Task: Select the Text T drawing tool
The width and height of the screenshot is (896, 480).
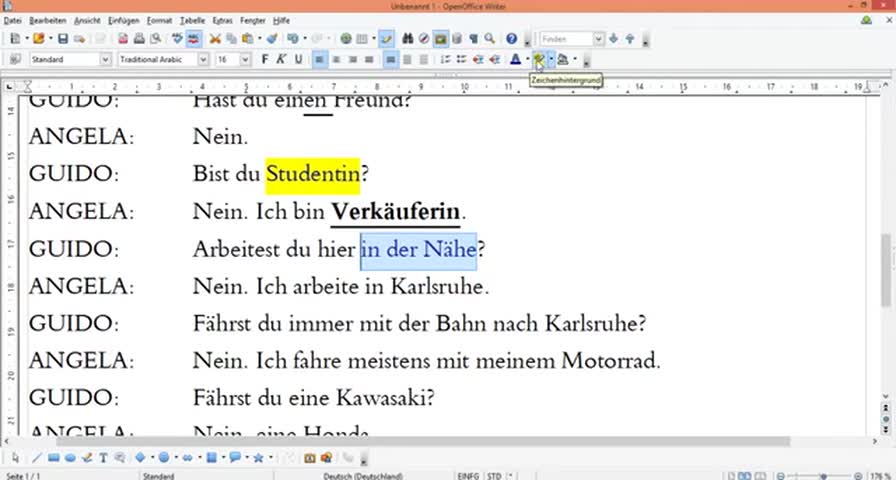Action: pos(103,458)
